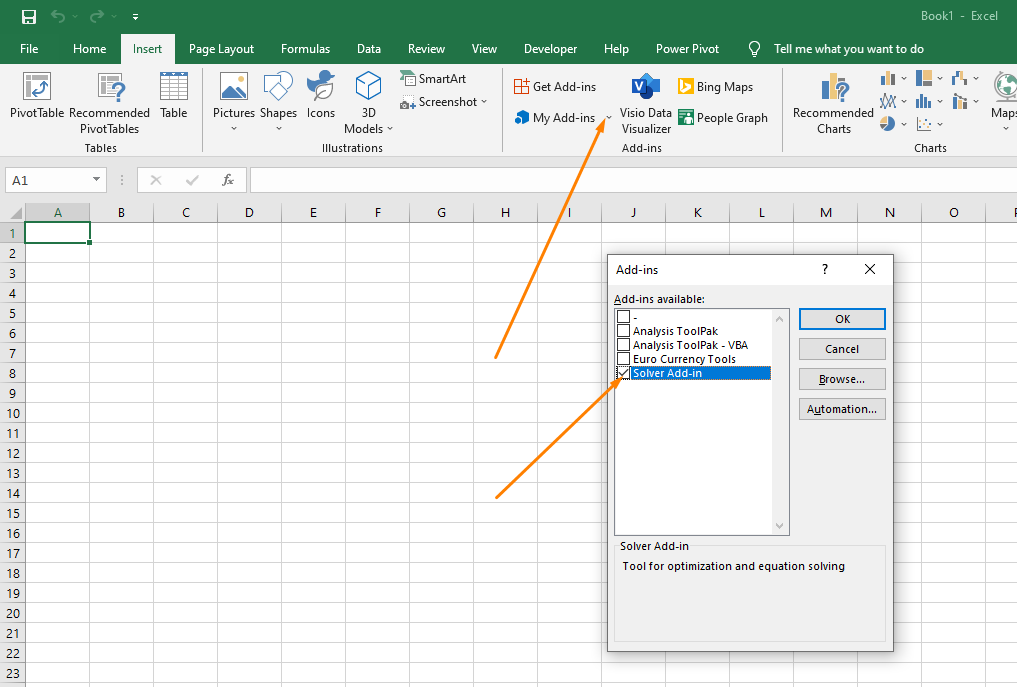The height and width of the screenshot is (687, 1017).
Task: Uncheck the Solver Add-in checkbox
Action: pos(623,373)
